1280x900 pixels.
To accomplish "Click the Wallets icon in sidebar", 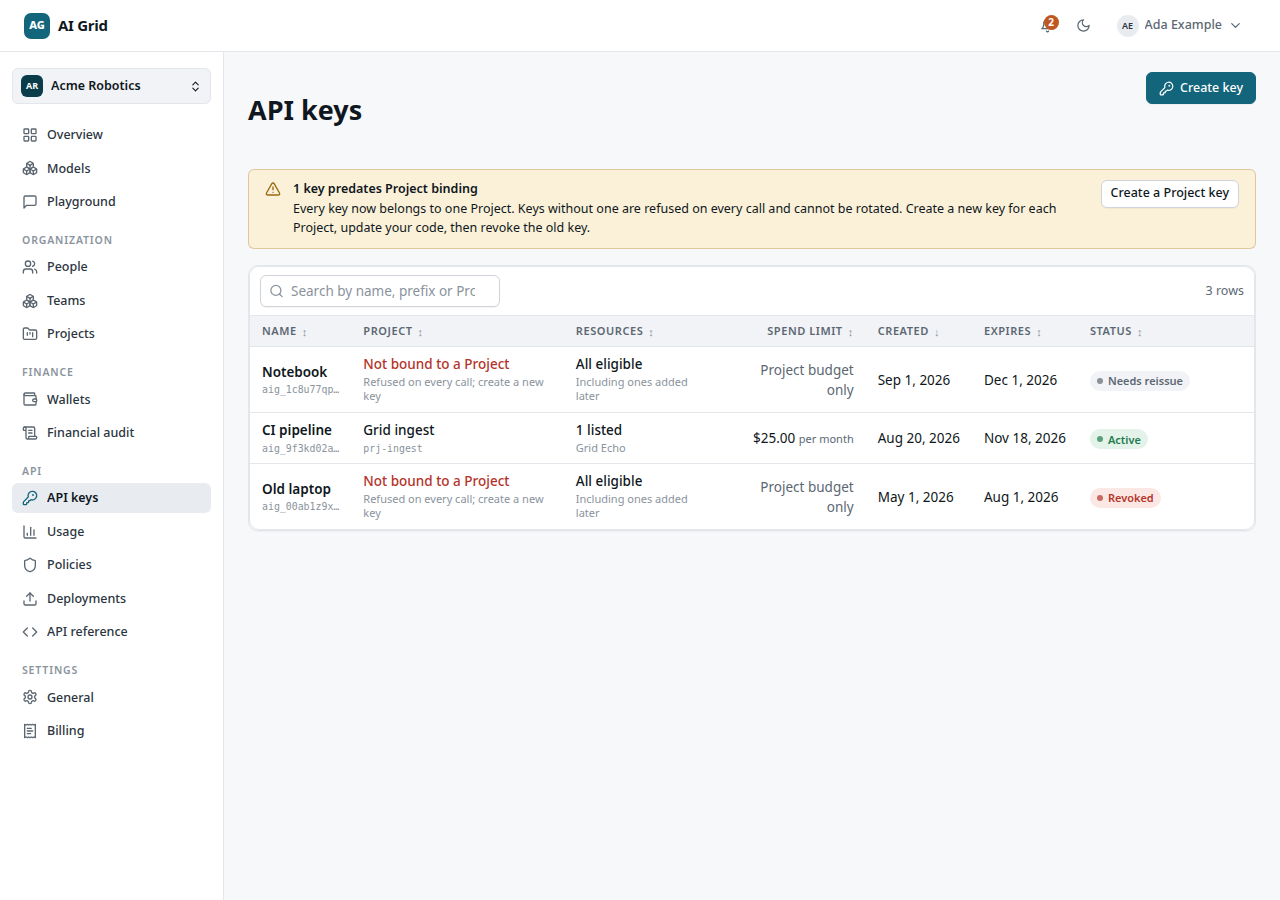I will (30, 400).
